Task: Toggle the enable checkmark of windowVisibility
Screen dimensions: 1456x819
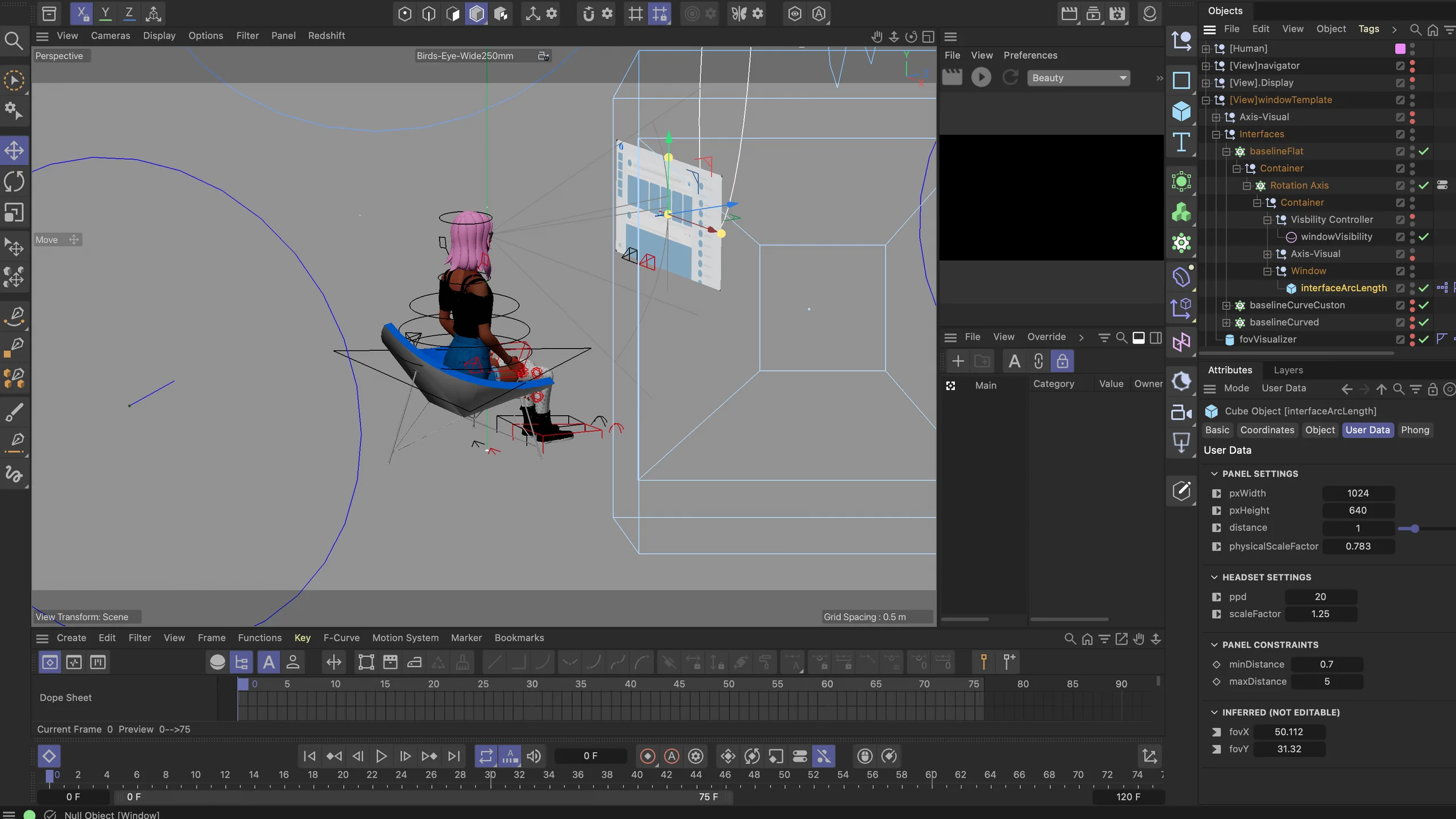Action: pyautogui.click(x=1424, y=237)
